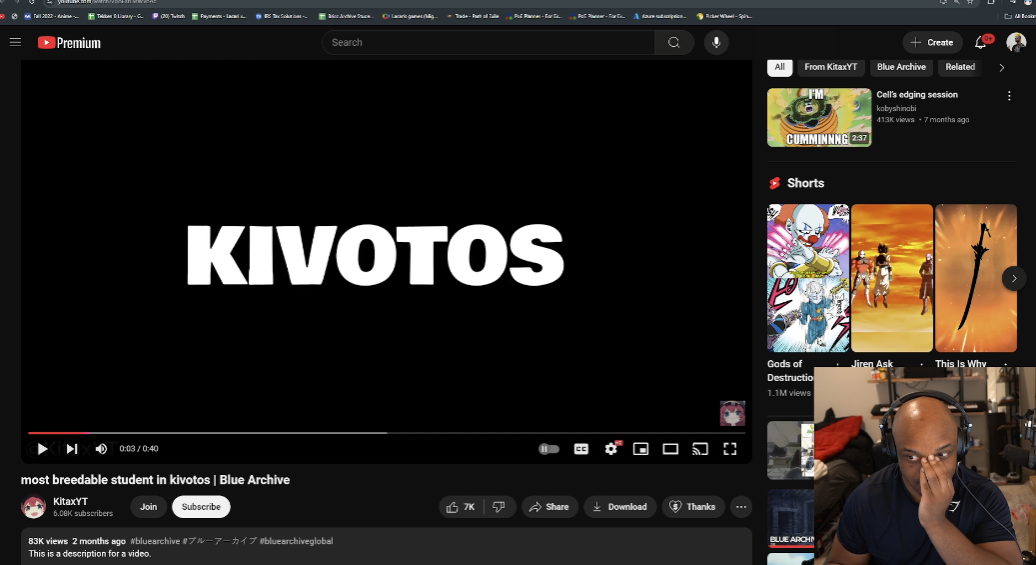The image size is (1036, 565).
Task: Click the #bluearchiveglobal hashtag
Action: (x=296, y=541)
